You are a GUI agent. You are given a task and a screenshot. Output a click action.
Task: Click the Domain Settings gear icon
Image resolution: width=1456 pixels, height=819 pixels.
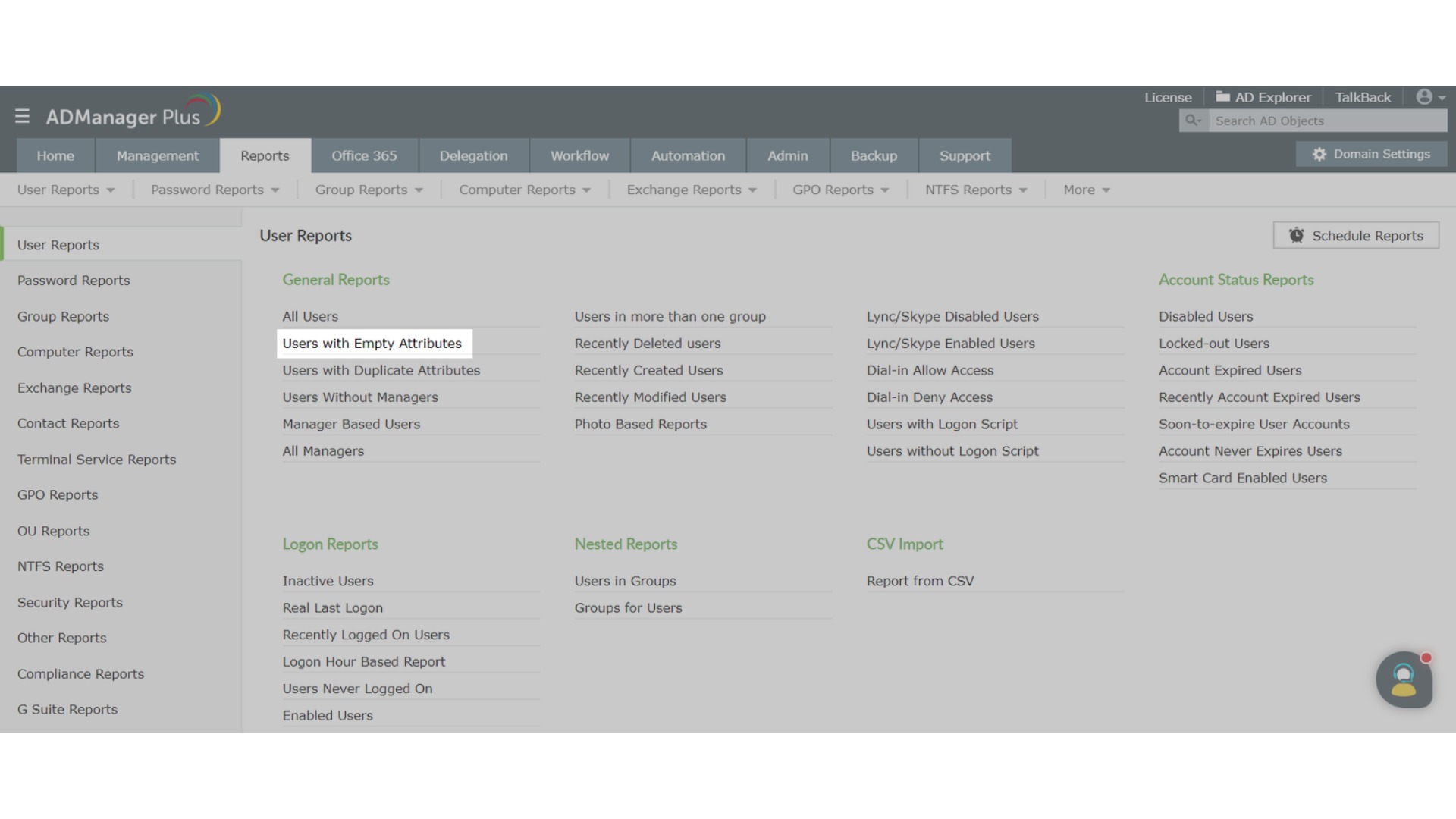point(1319,155)
